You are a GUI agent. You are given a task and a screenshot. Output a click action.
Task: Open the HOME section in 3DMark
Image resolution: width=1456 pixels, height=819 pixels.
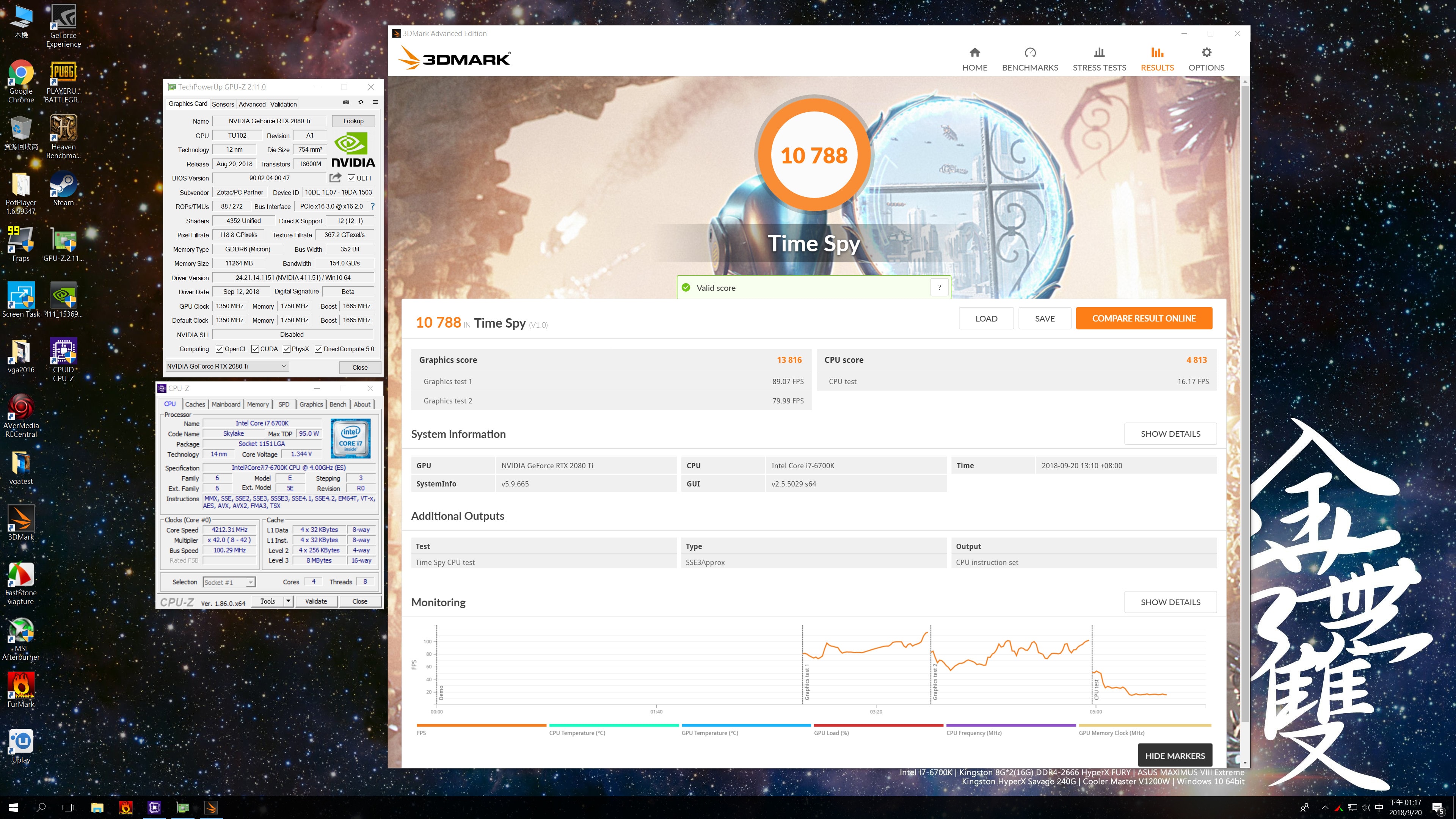tap(974, 60)
